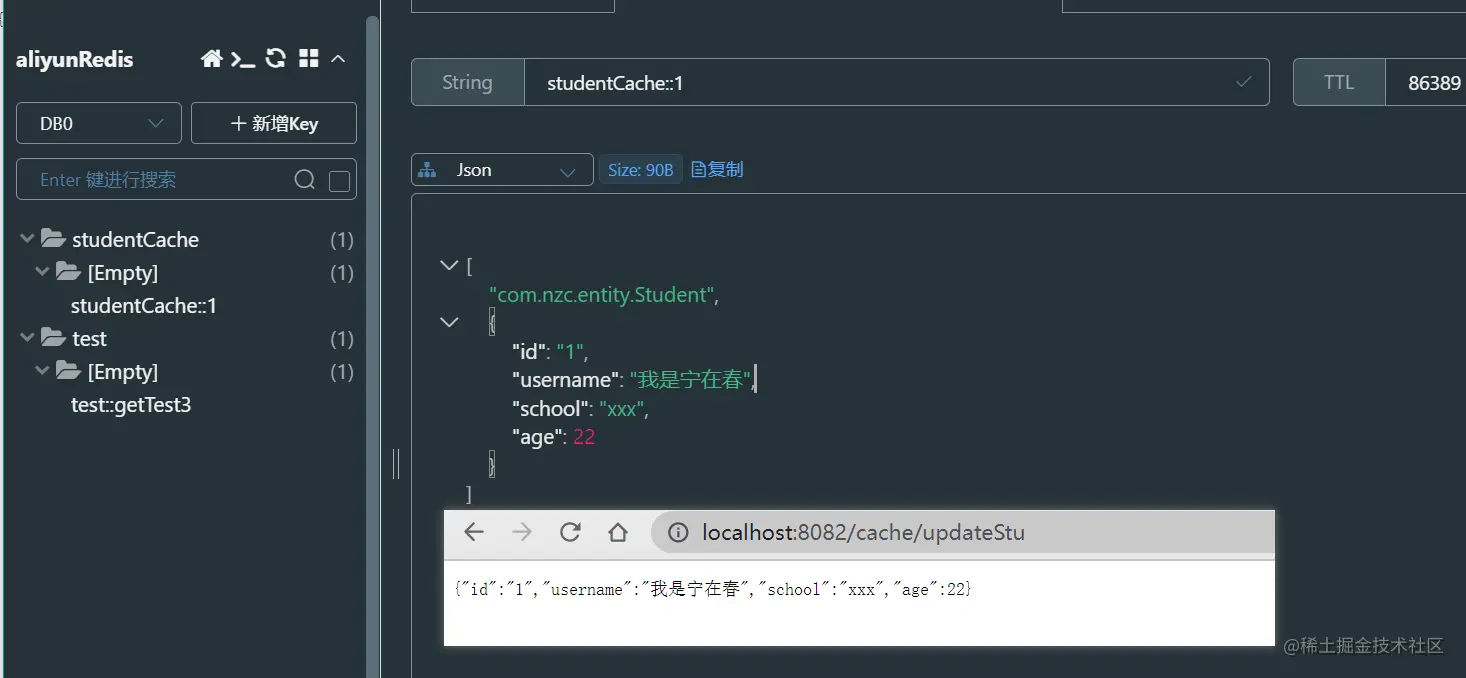Viewport: 1466px width, 678px height.
Task: Toggle the exact search checkbox
Action: [x=340, y=181]
